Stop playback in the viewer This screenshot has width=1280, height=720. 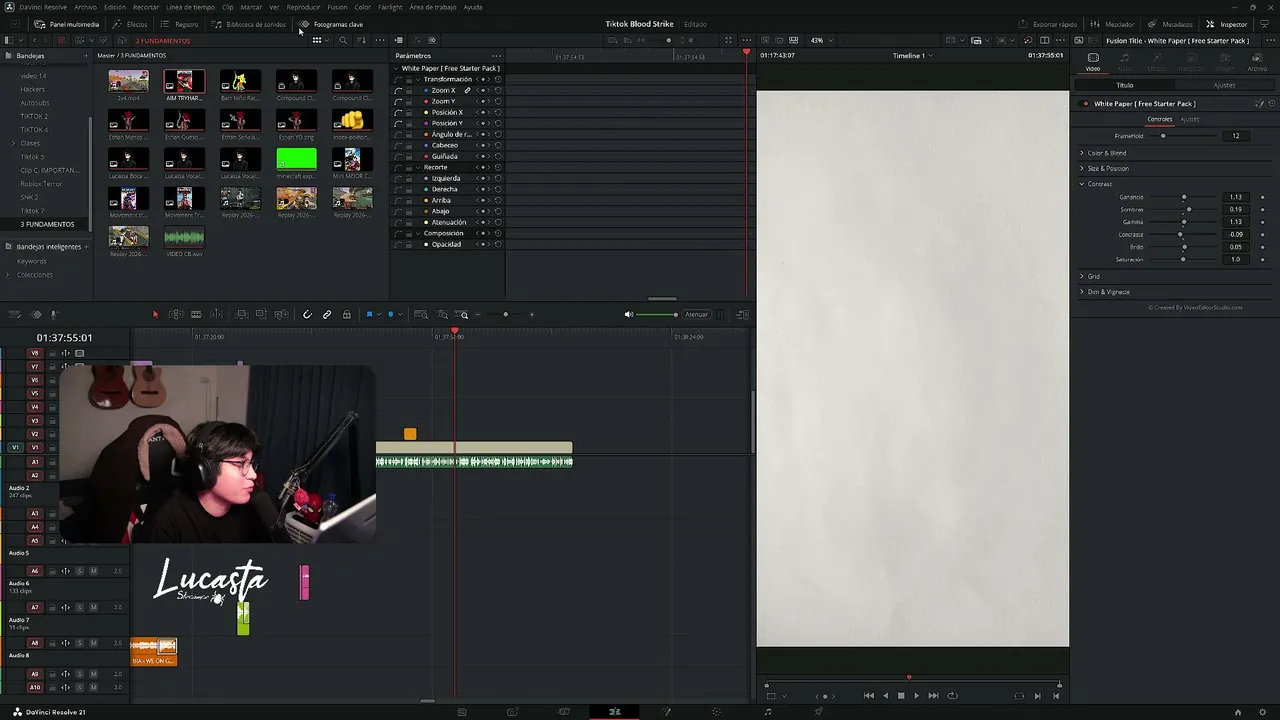[x=901, y=696]
